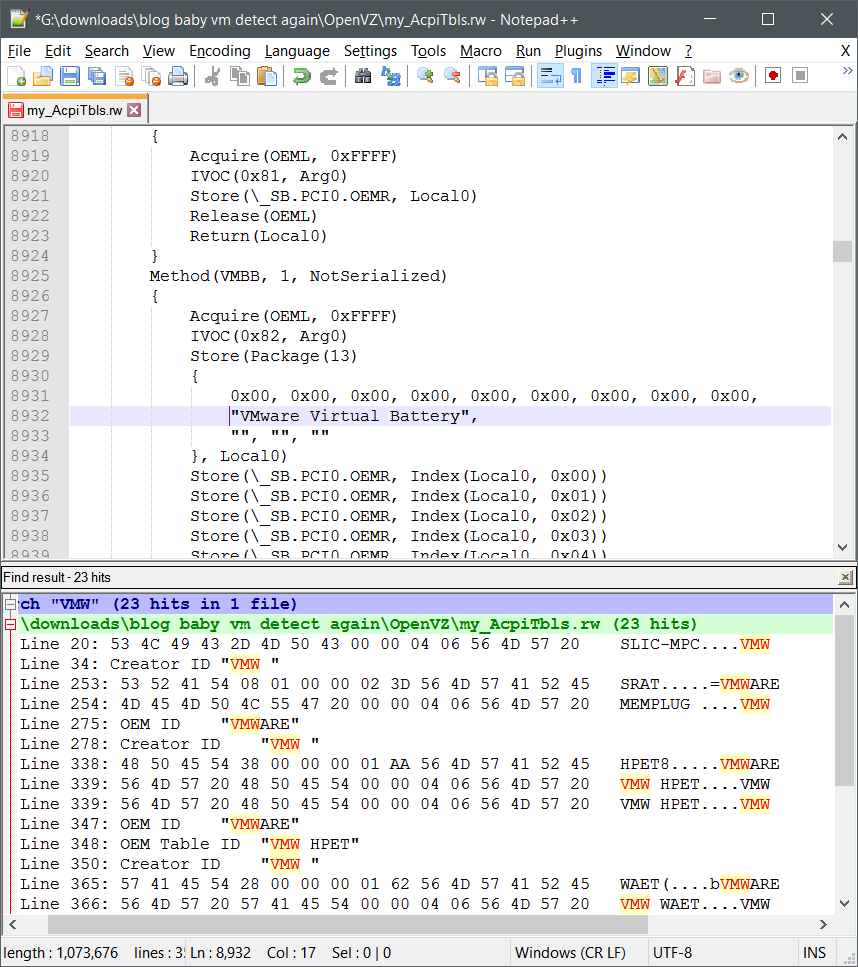Open the ? help menu
Viewport: 858px width, 967px height.
pyautogui.click(x=688, y=51)
